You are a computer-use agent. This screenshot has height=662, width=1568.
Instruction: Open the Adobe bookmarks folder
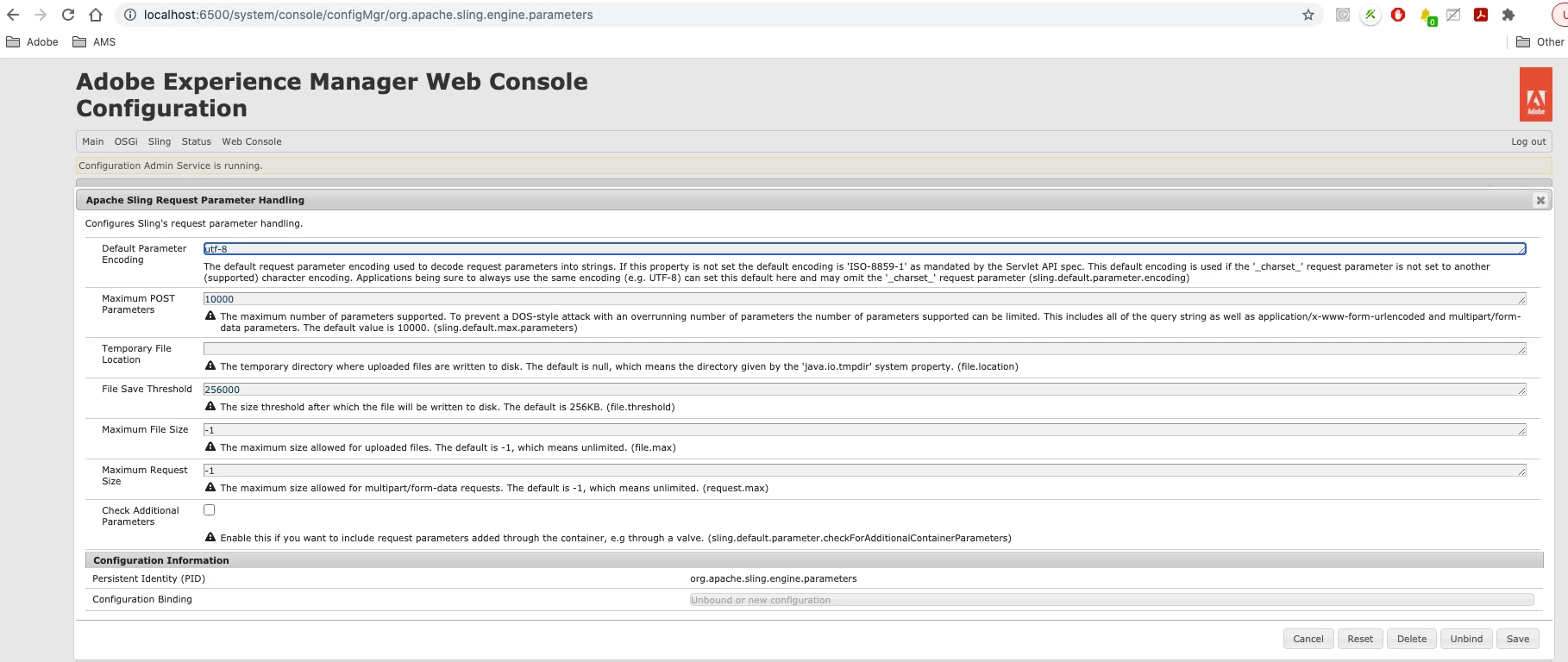32,41
